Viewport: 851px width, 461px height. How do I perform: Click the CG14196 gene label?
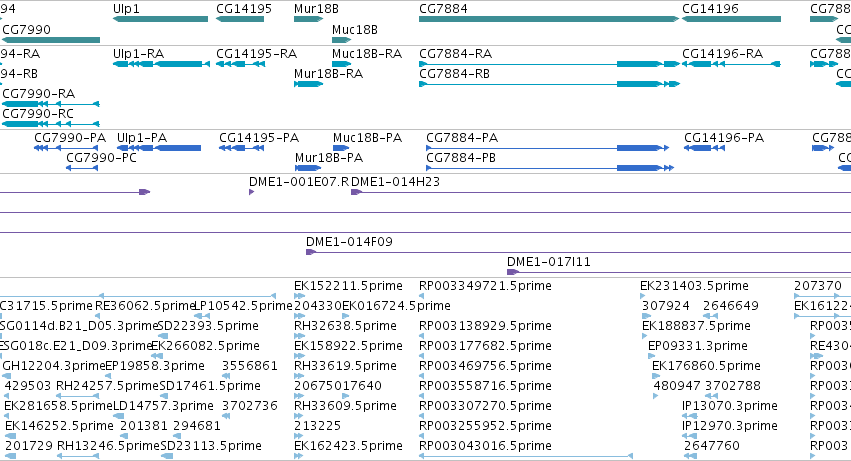710,9
